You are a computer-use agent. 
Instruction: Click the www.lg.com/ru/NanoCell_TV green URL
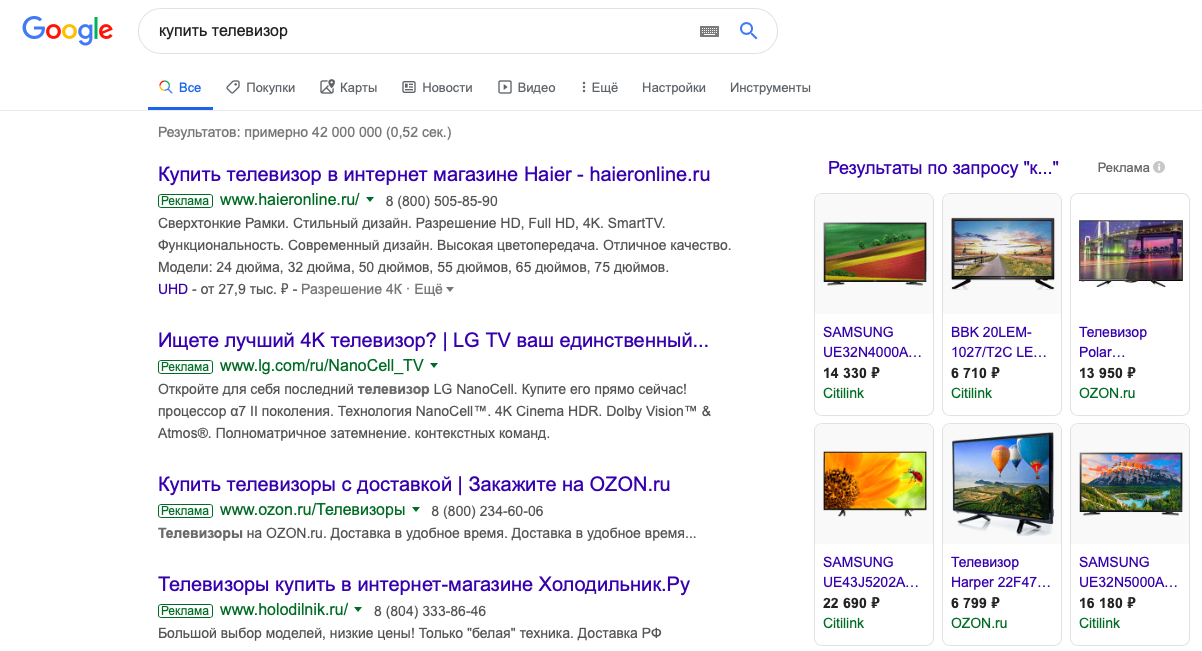(322, 366)
